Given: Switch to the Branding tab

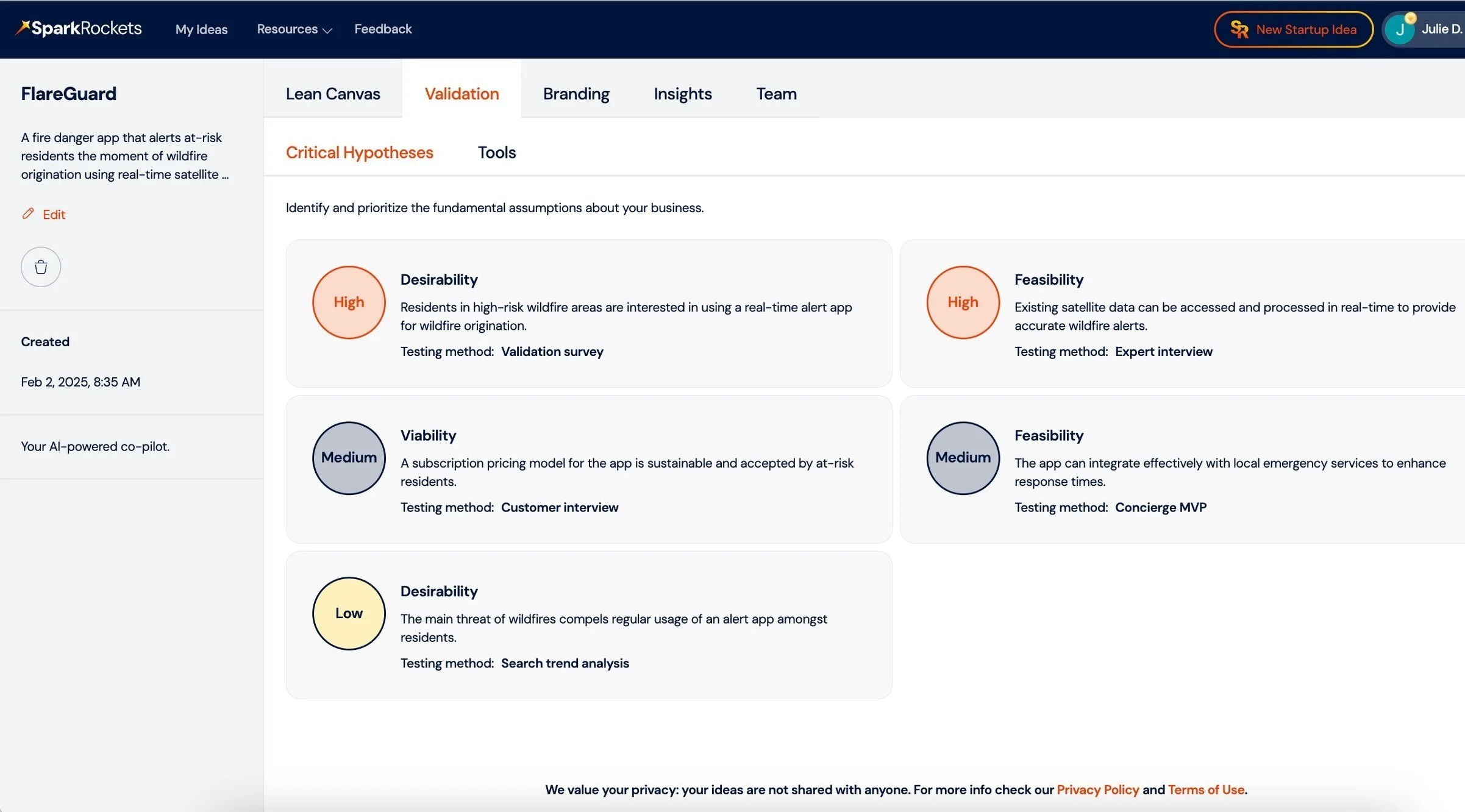Looking at the screenshot, I should 576,94.
